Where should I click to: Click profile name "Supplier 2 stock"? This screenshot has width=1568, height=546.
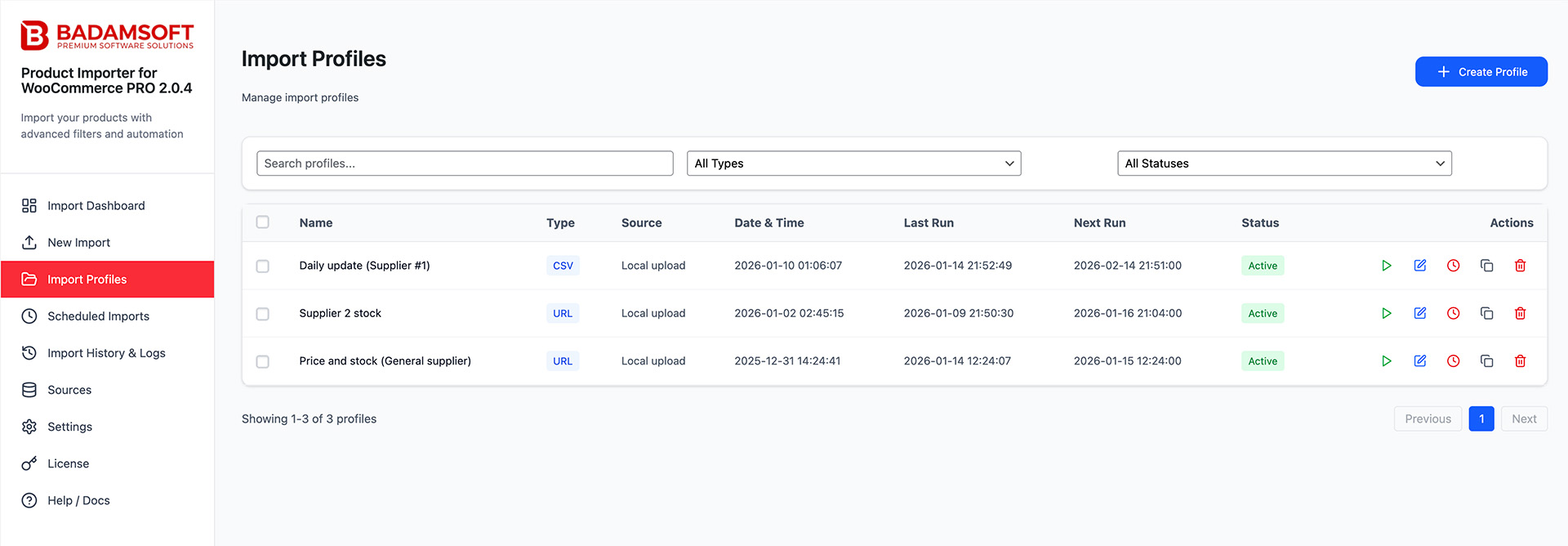click(x=340, y=313)
